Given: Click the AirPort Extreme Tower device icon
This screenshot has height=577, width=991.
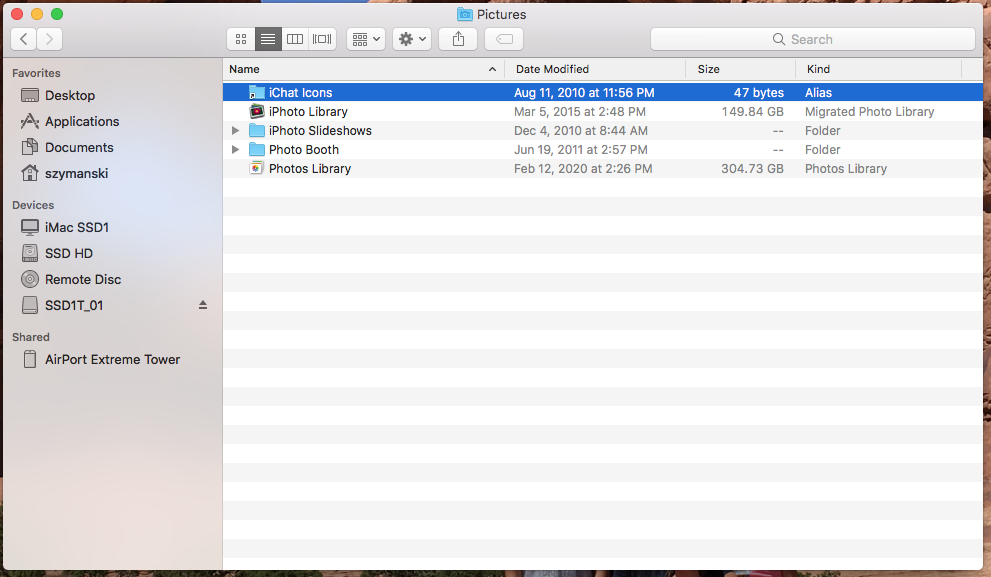Looking at the screenshot, I should click(30, 359).
